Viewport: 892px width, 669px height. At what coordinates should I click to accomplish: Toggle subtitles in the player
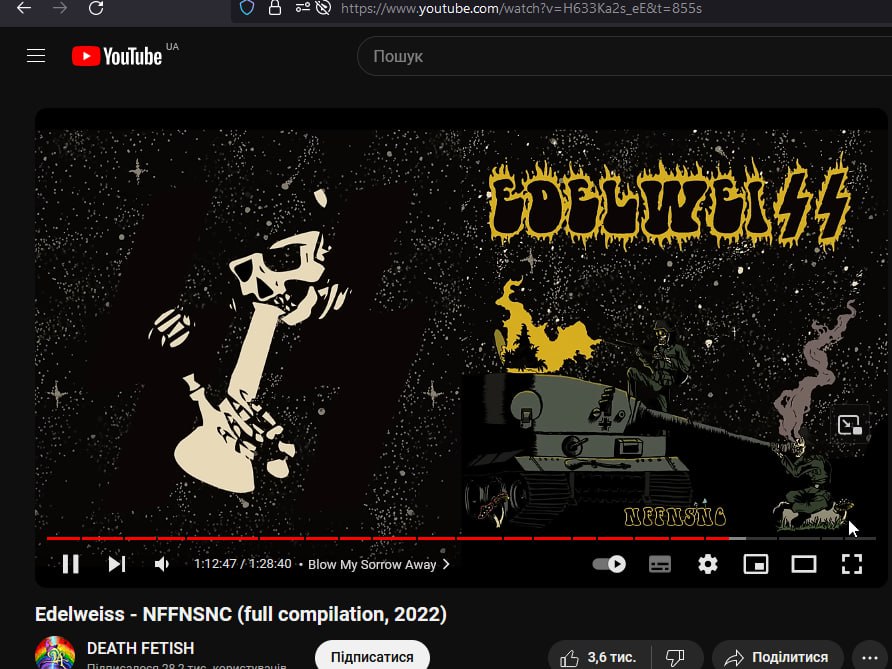tap(660, 564)
